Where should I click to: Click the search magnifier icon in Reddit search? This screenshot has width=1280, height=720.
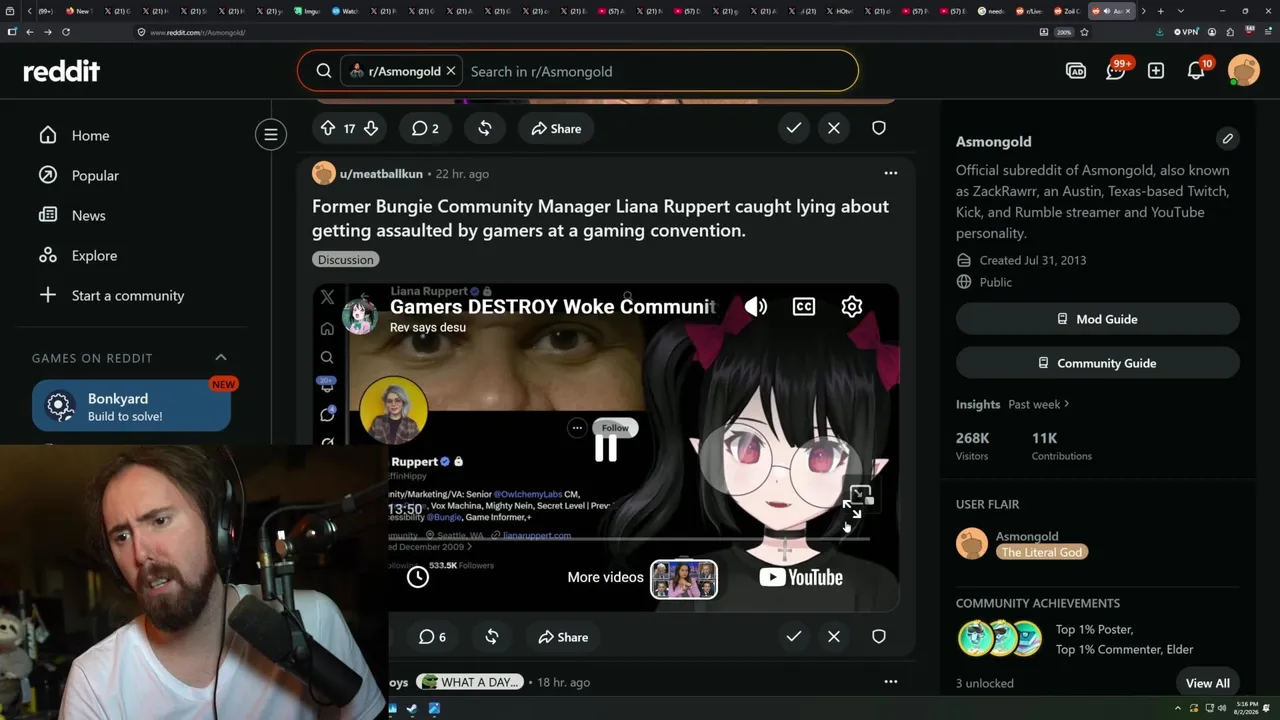tap(324, 71)
